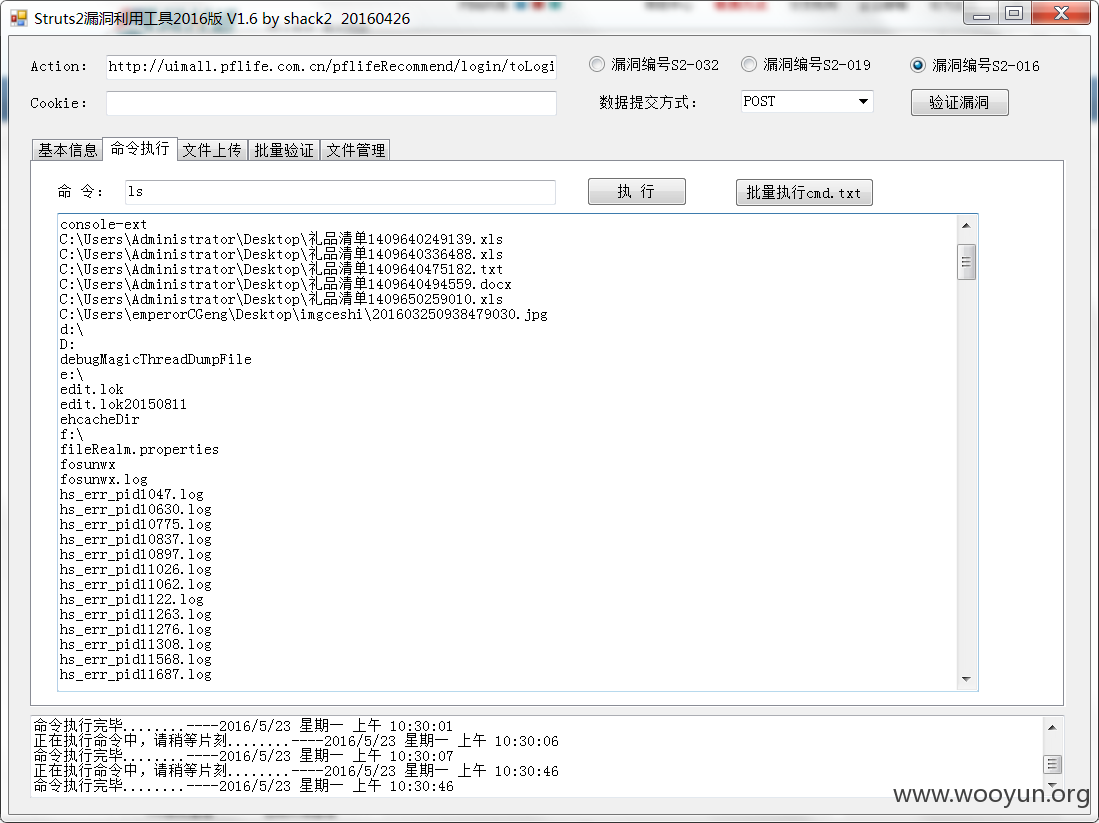1099x823 pixels.
Task: Minimize the Struts2 tool window
Action: [x=981, y=14]
